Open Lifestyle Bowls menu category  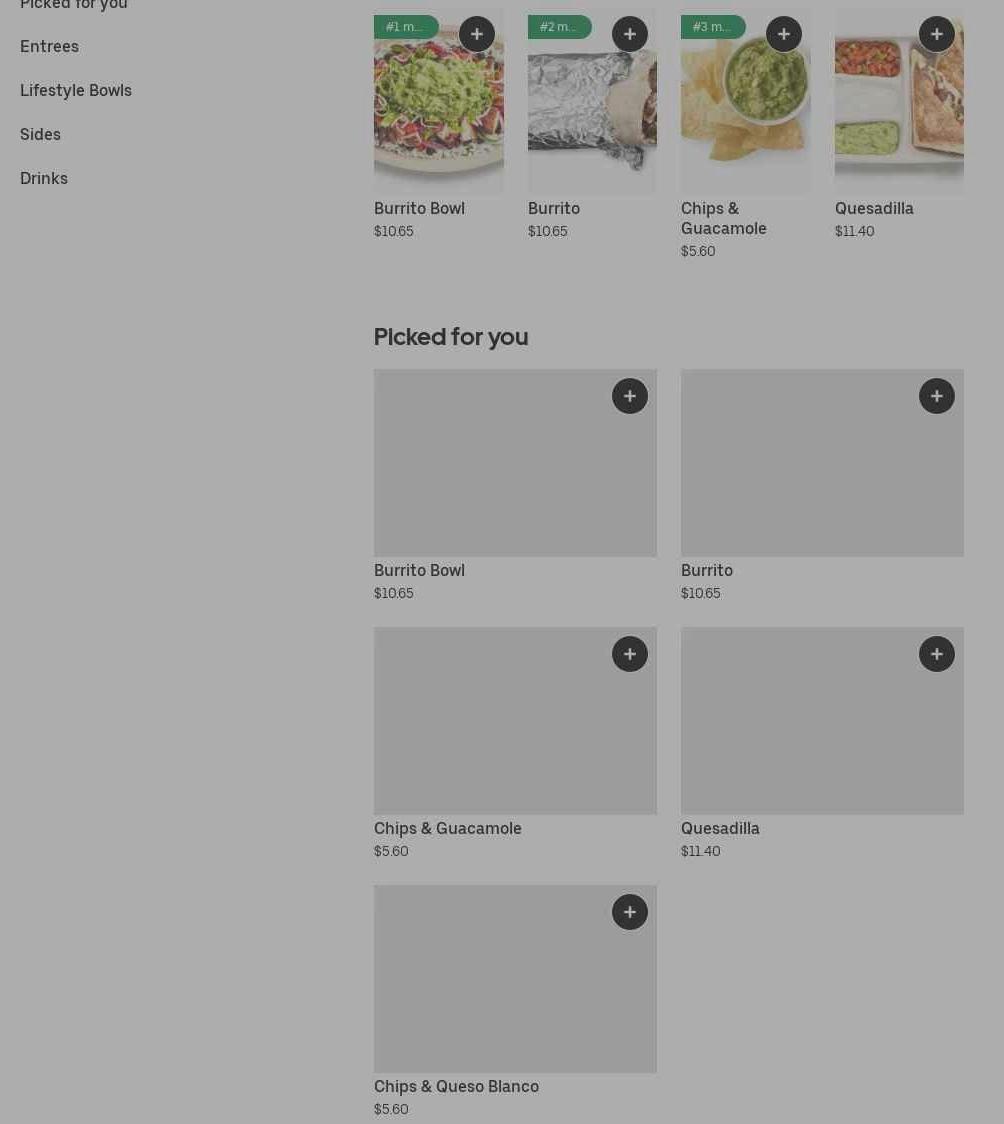(76, 90)
